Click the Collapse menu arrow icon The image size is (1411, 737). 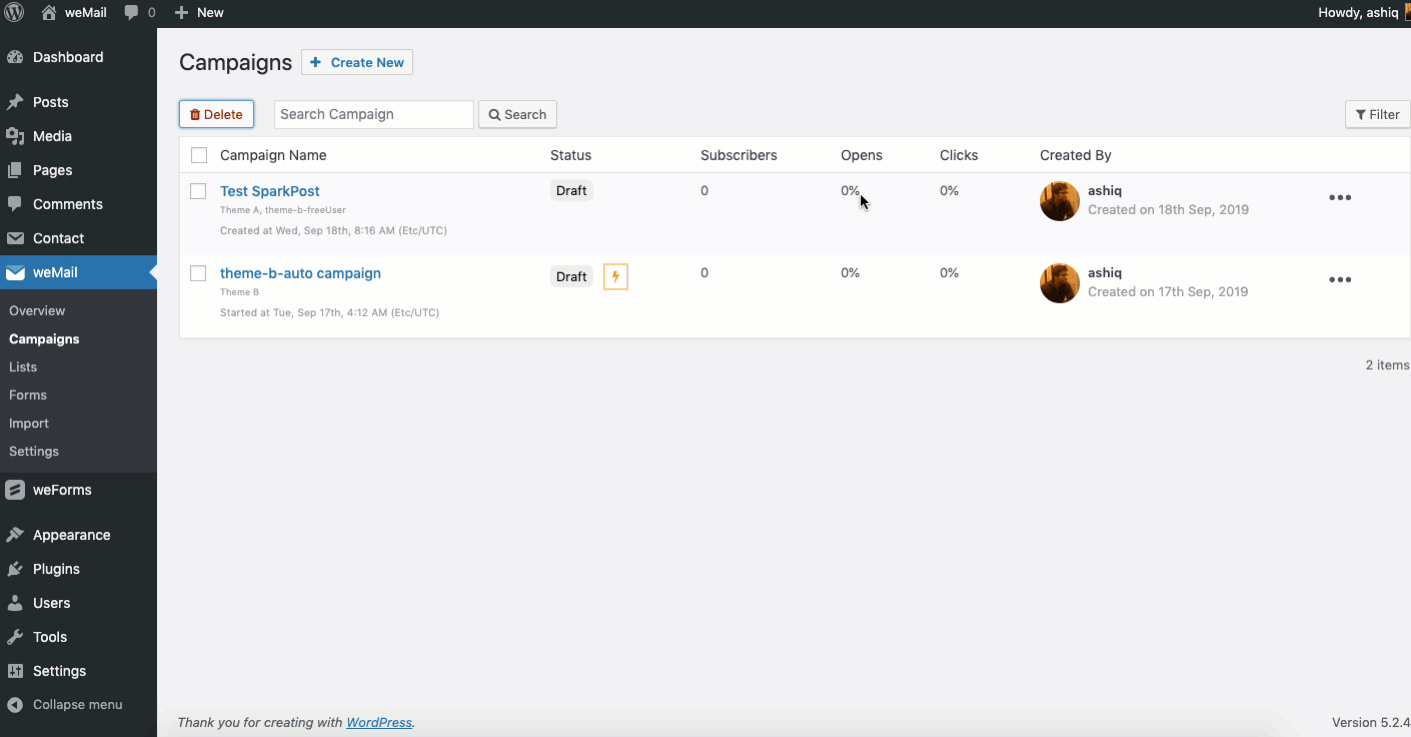click(x=15, y=705)
